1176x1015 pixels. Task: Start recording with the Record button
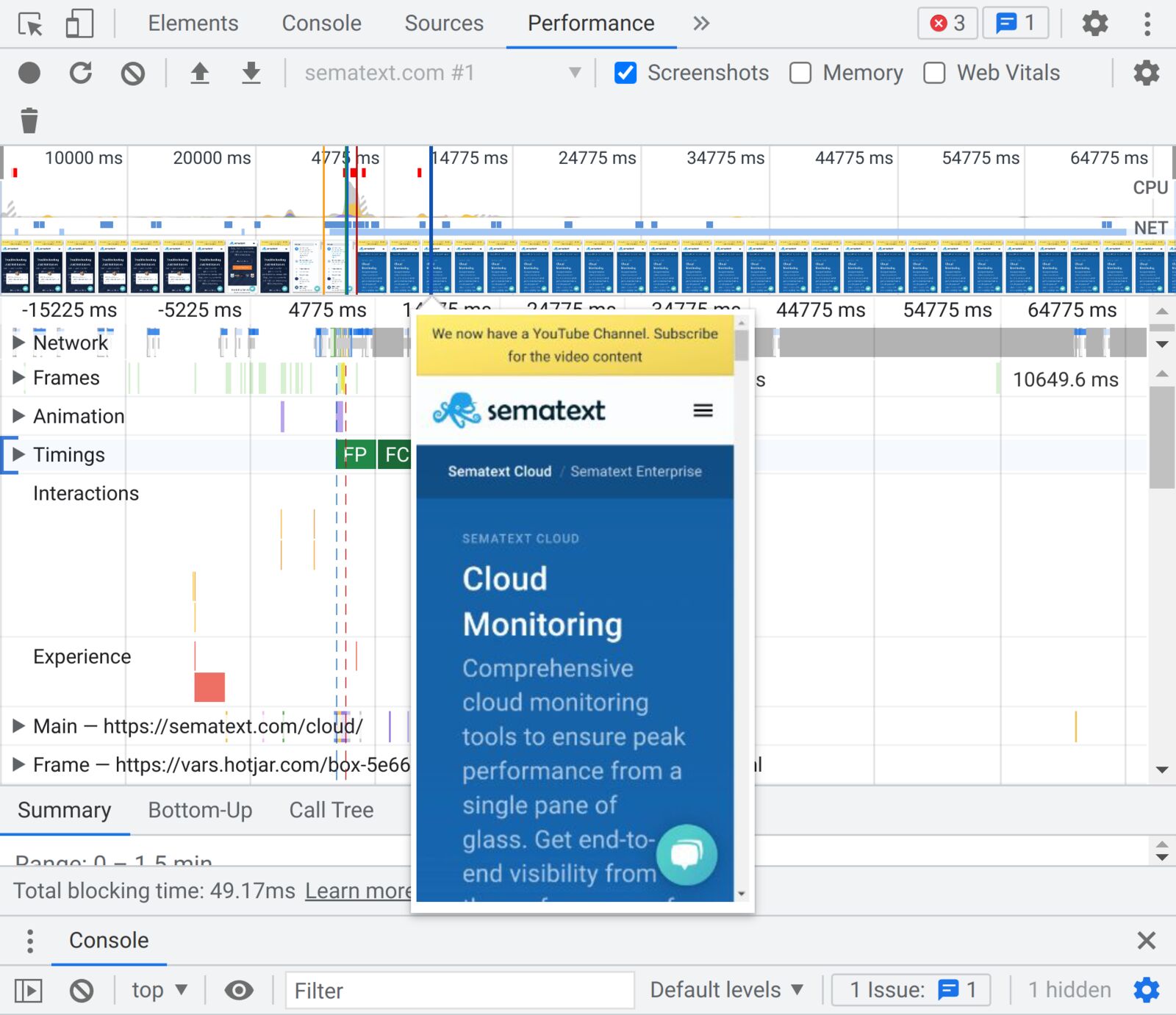click(x=29, y=73)
